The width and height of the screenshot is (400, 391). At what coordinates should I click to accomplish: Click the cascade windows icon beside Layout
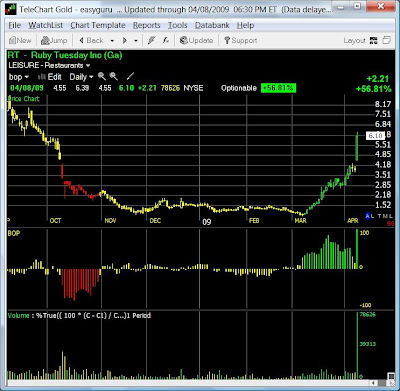coord(386,40)
